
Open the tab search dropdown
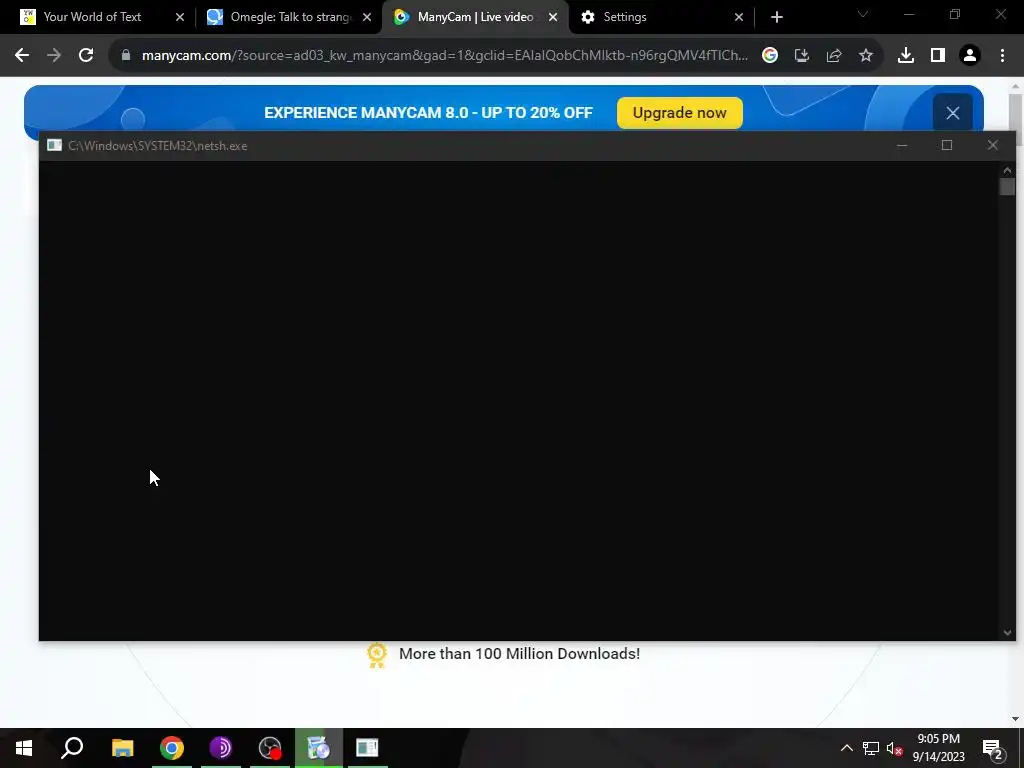click(x=863, y=14)
